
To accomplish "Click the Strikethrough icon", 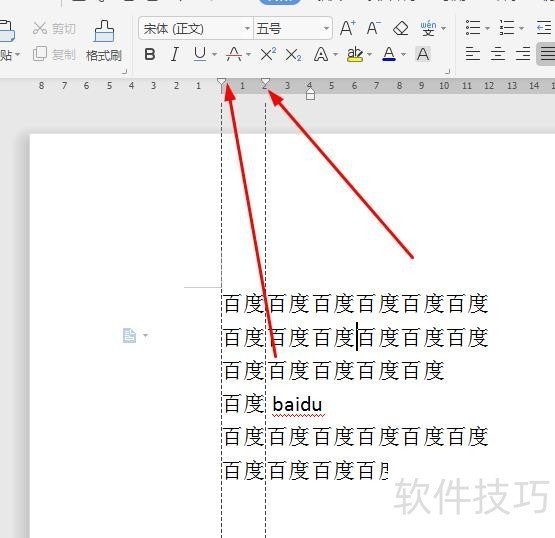I will (234, 55).
